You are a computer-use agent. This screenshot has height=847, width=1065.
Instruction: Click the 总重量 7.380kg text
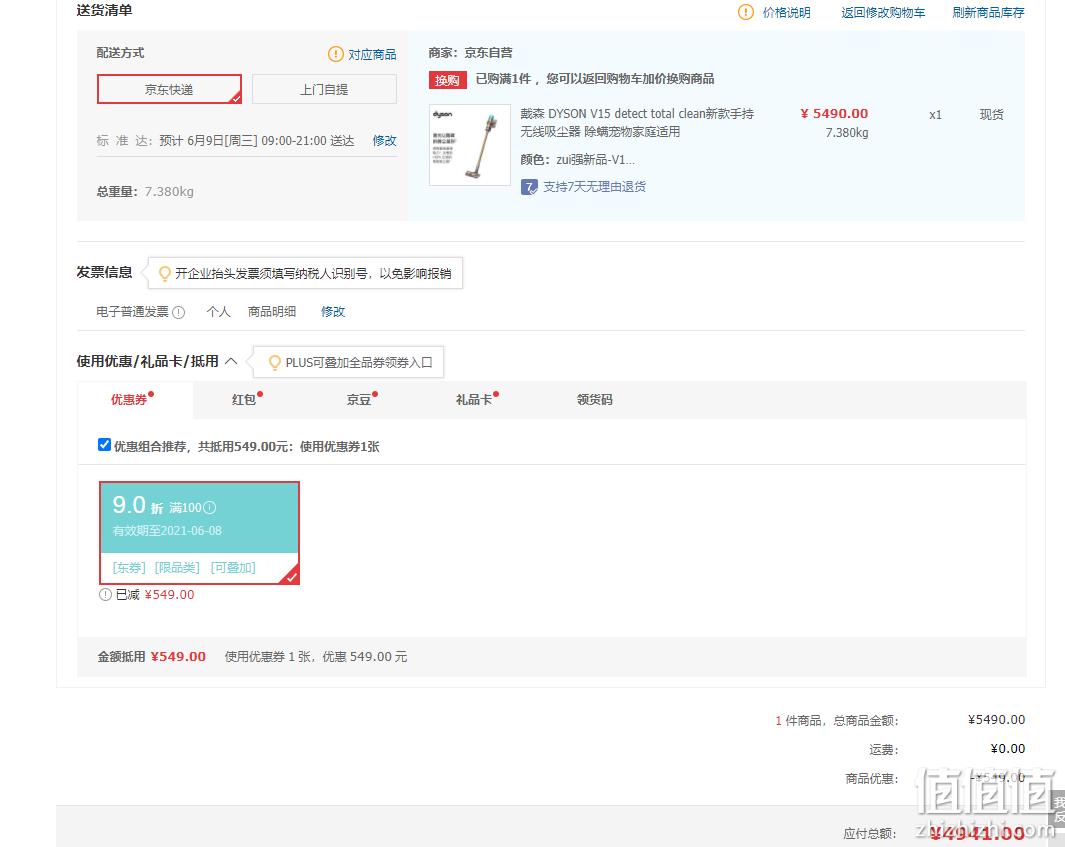coord(145,192)
